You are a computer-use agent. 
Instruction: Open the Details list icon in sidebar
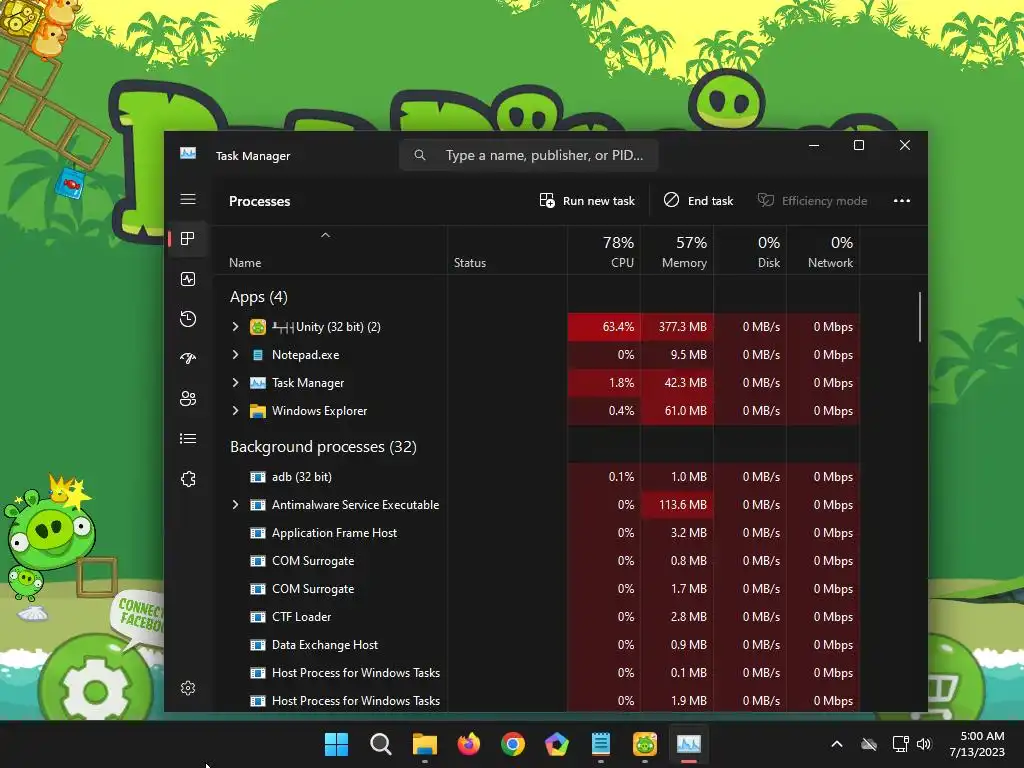[x=188, y=439]
